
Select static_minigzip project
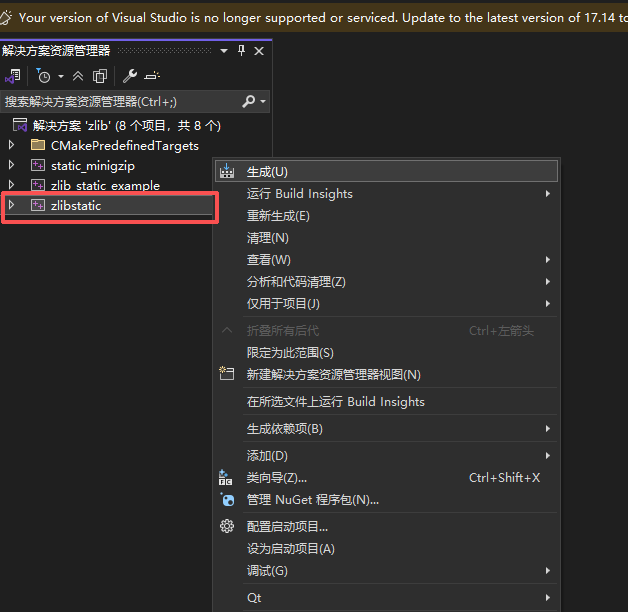tap(93, 166)
